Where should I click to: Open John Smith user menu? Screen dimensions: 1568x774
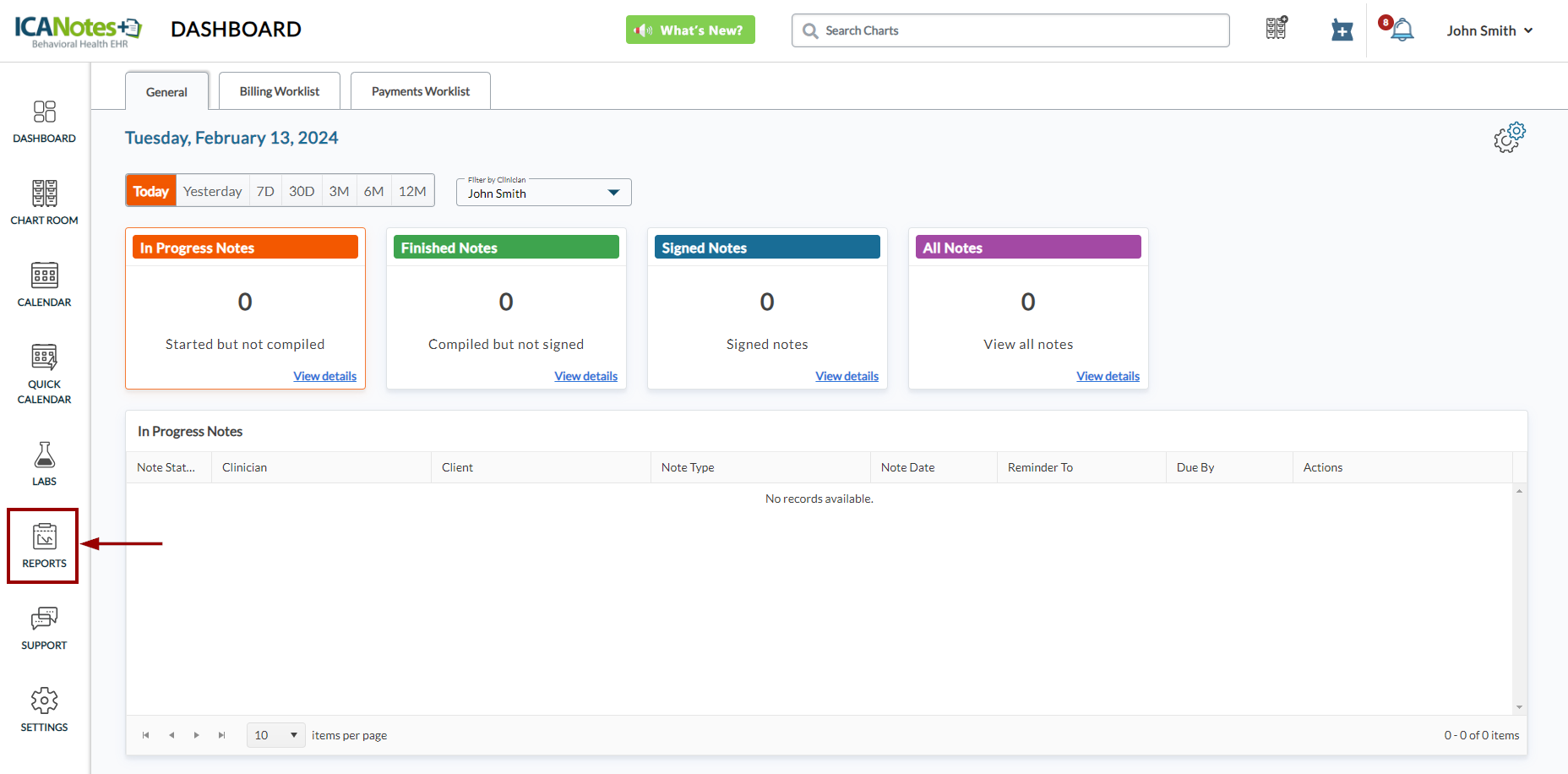coord(1489,30)
